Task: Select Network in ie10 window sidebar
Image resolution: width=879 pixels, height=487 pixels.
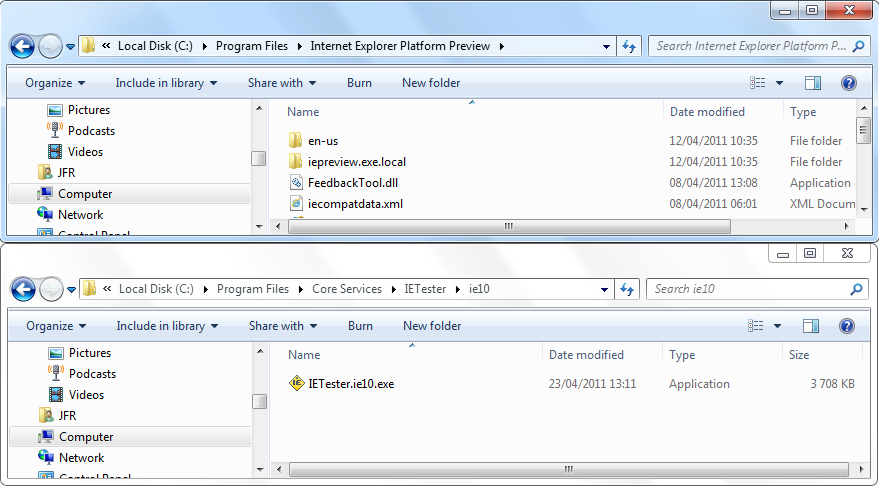Action: (71, 458)
